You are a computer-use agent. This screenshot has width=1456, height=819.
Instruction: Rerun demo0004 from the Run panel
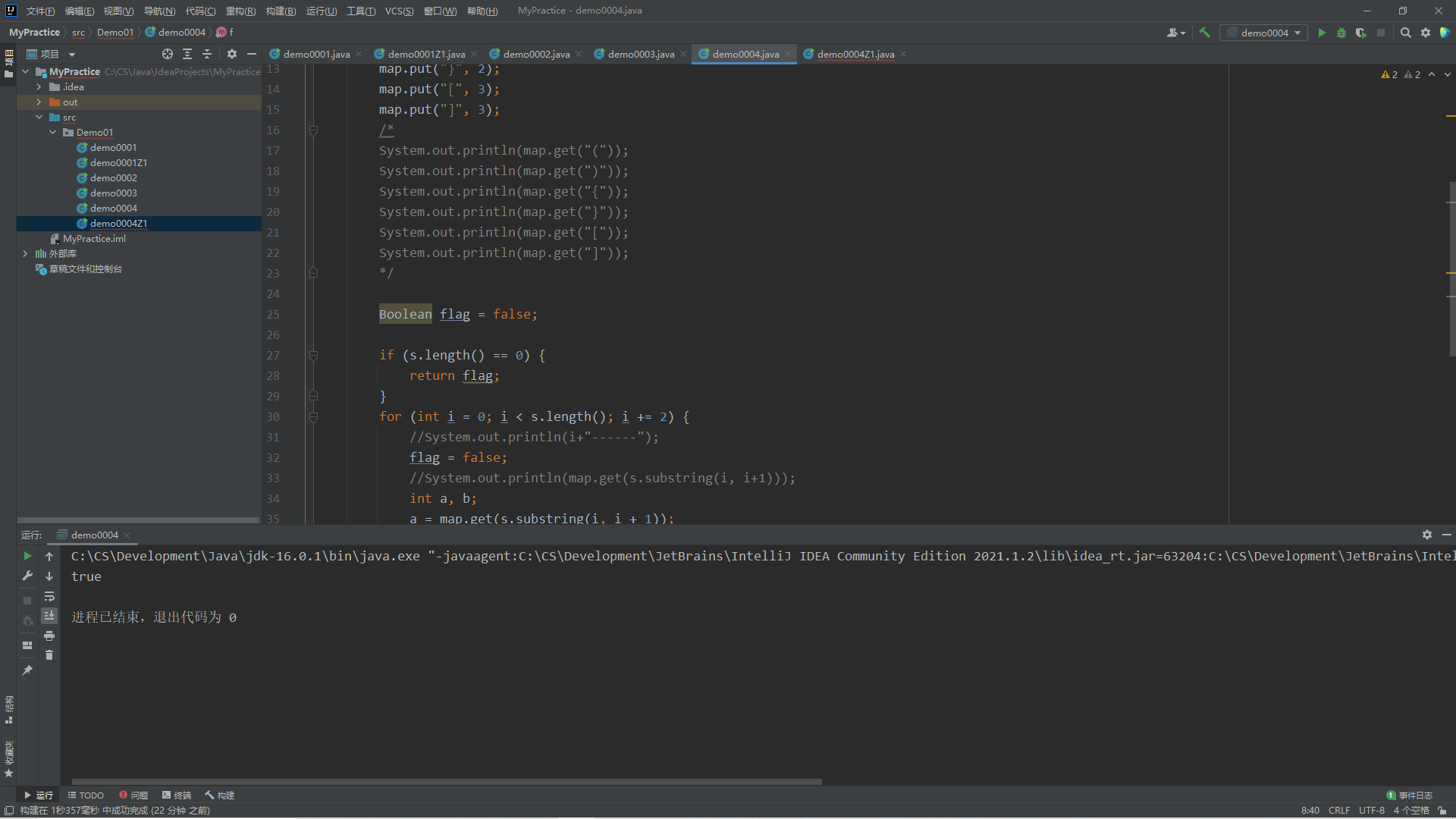tap(27, 556)
